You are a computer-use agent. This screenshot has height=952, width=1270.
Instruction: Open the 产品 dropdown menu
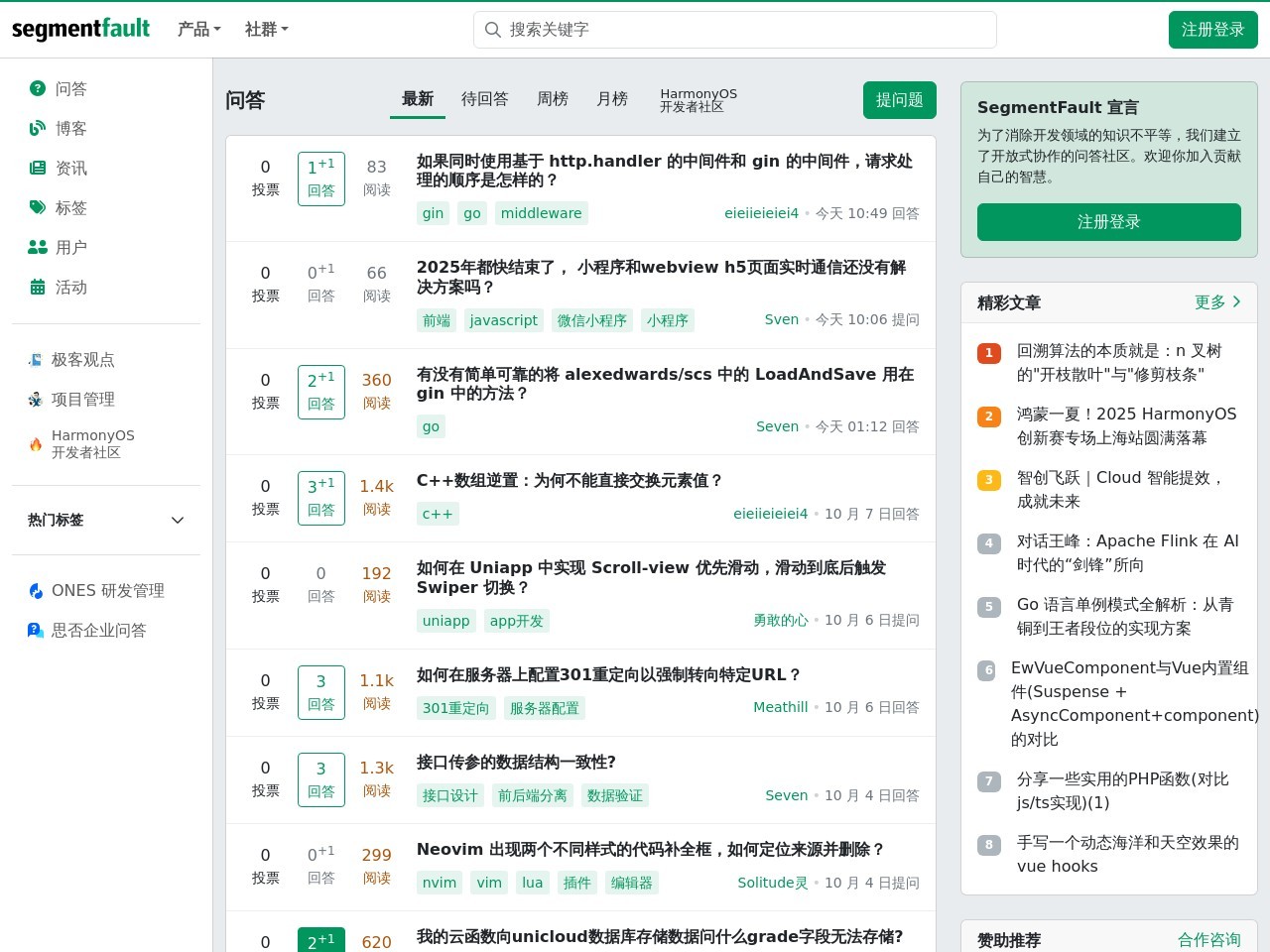pos(198,30)
